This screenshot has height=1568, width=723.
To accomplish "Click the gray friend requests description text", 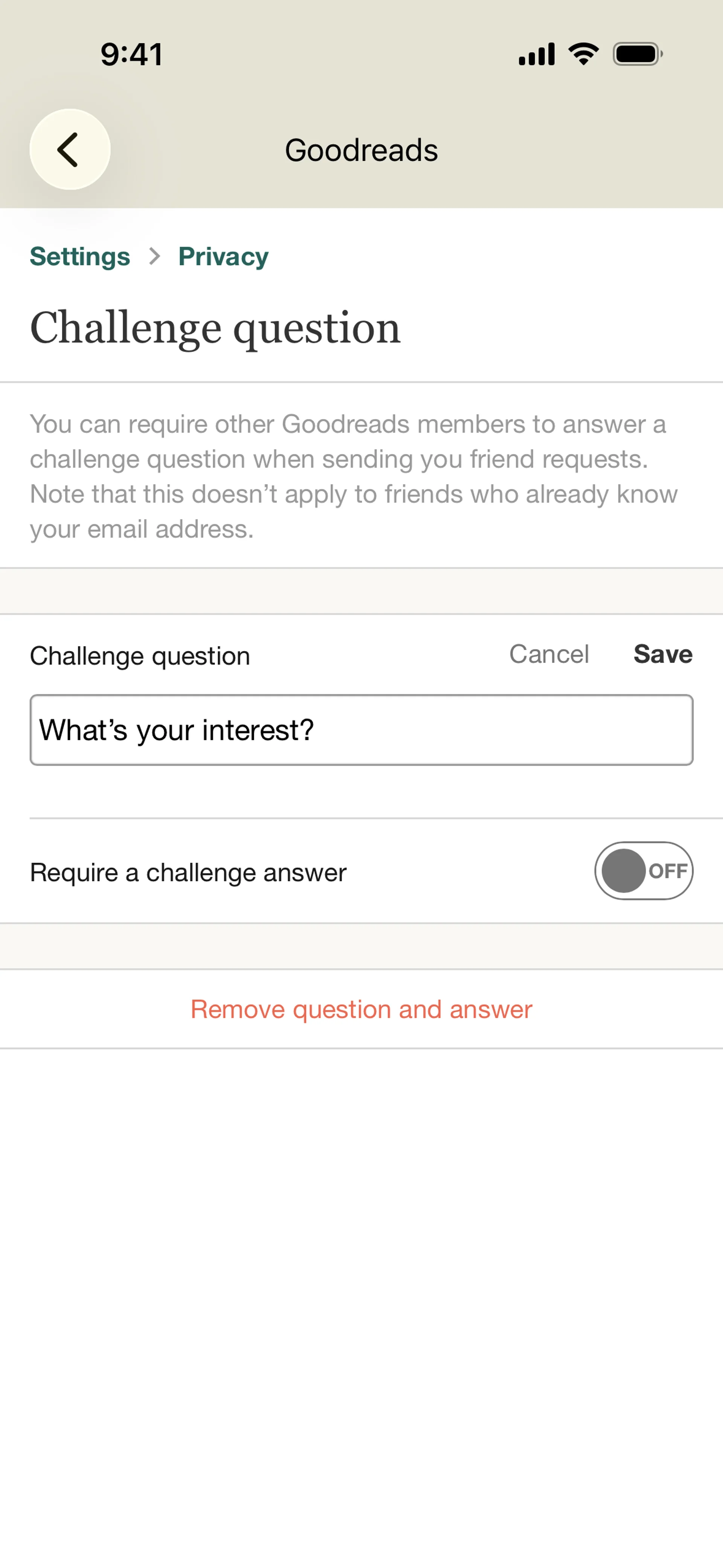I will [x=353, y=476].
